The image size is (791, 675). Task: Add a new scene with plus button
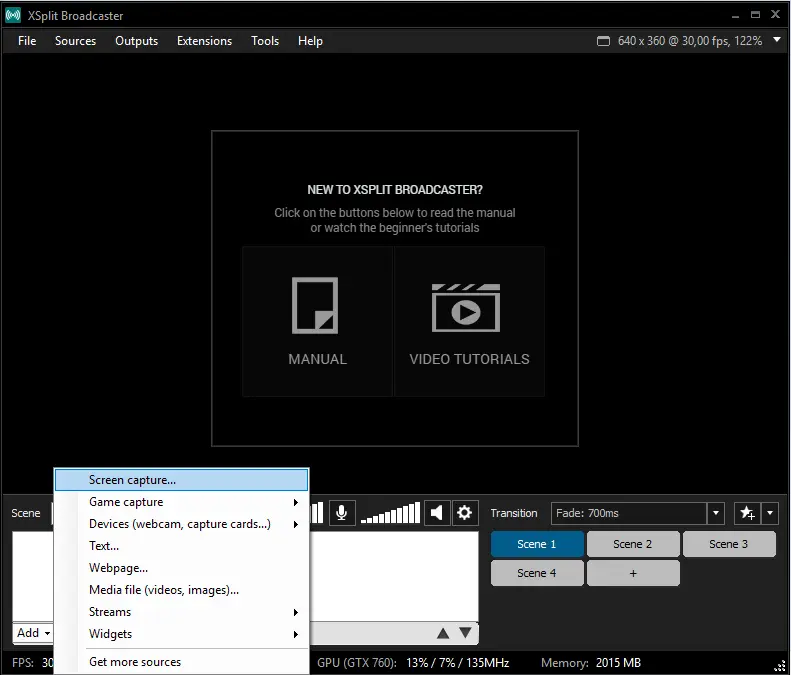click(x=633, y=573)
